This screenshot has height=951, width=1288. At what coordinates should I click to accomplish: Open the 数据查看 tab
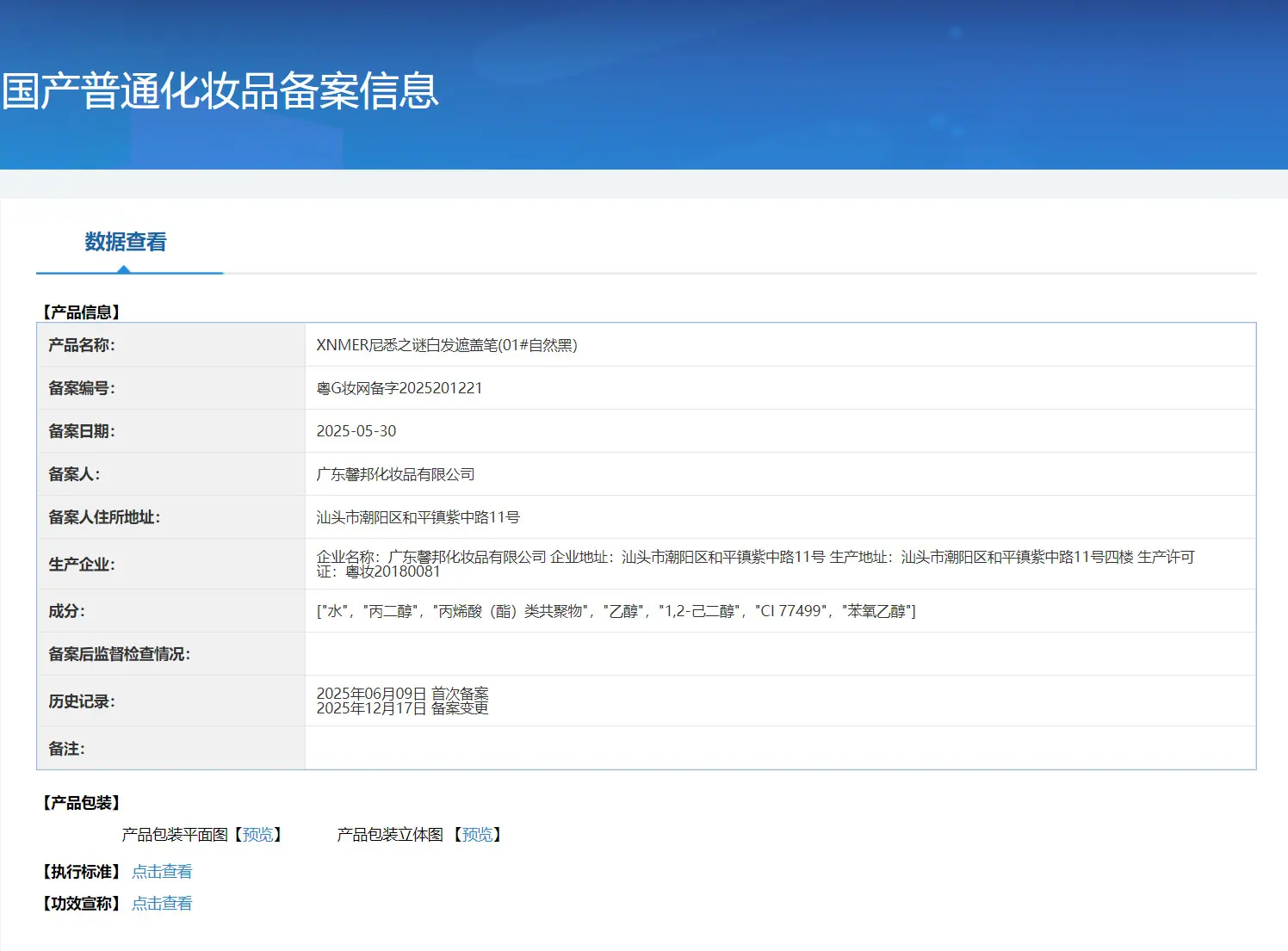pos(126,242)
